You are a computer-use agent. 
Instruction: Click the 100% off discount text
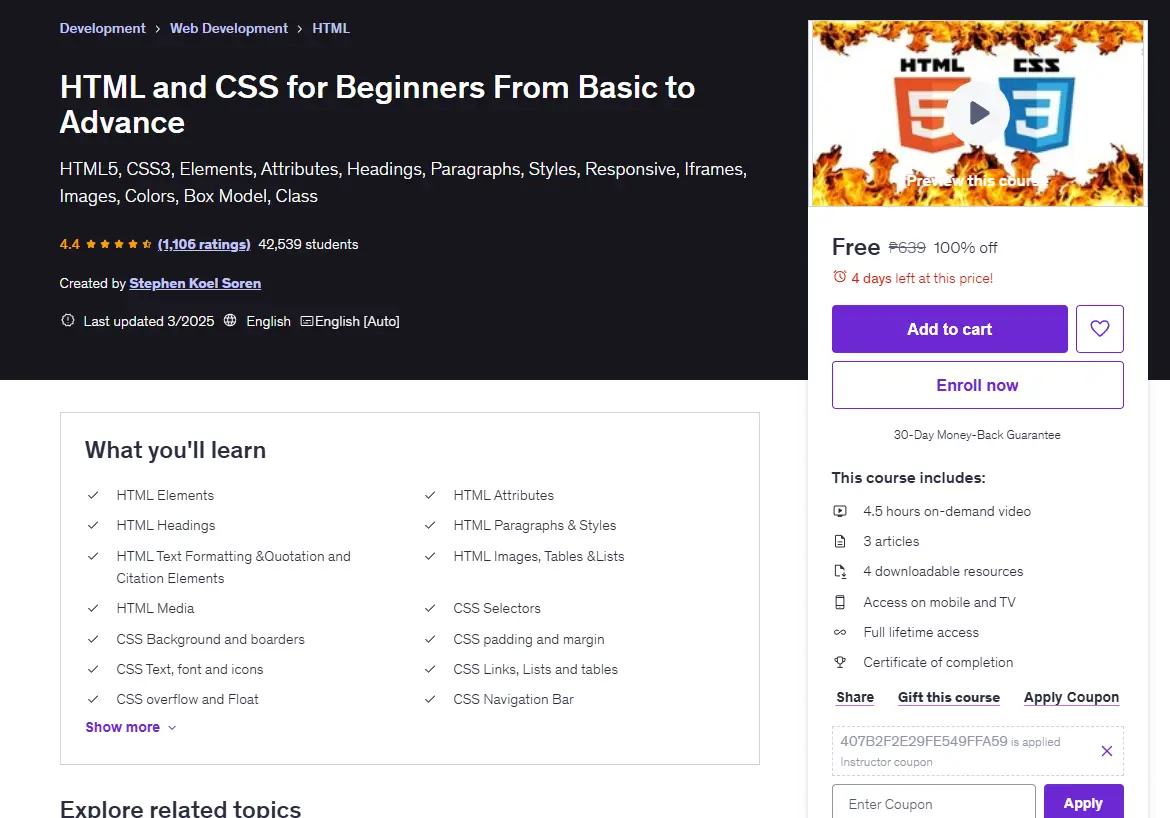click(x=965, y=248)
